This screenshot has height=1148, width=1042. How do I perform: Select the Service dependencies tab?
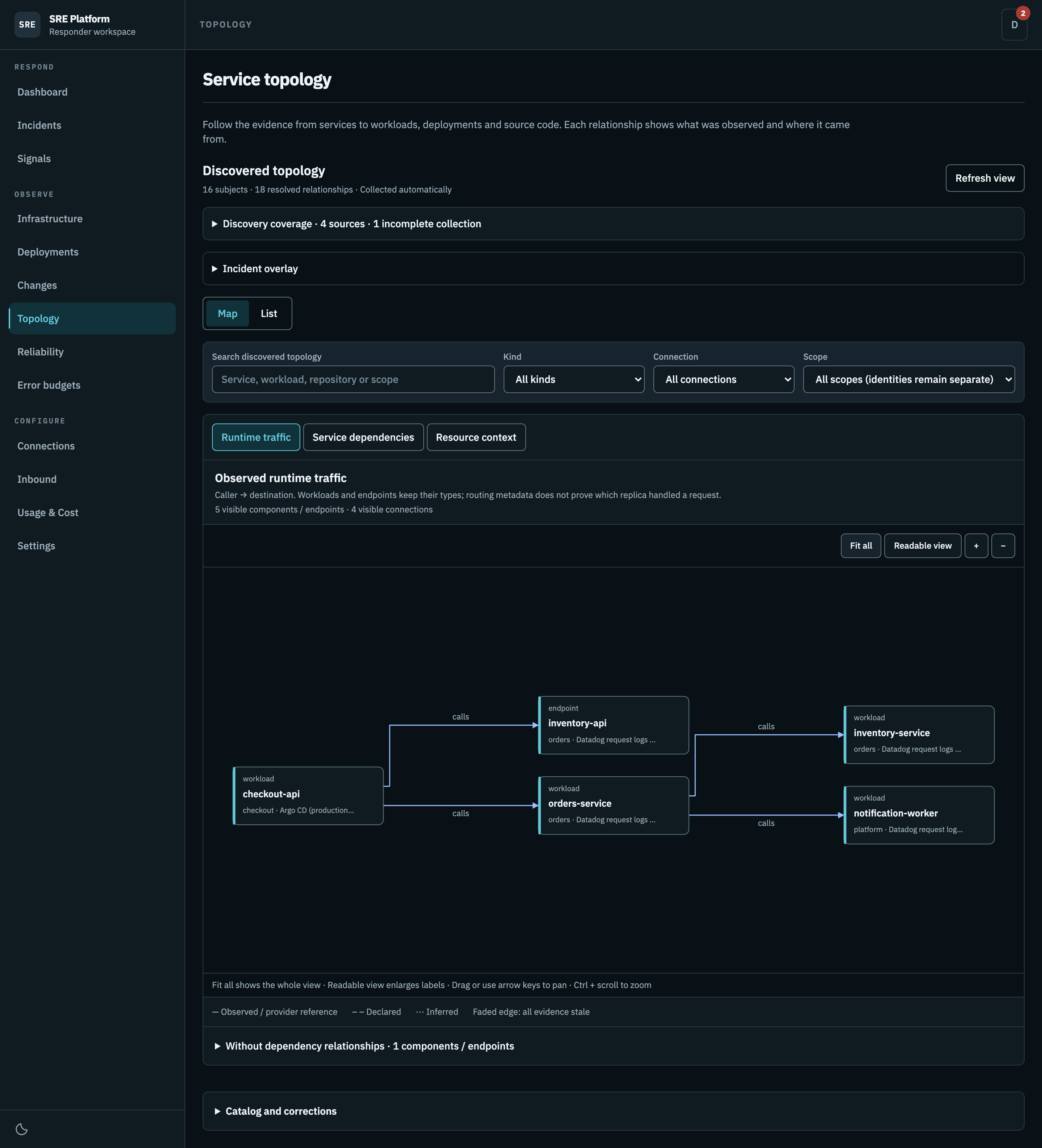click(363, 437)
